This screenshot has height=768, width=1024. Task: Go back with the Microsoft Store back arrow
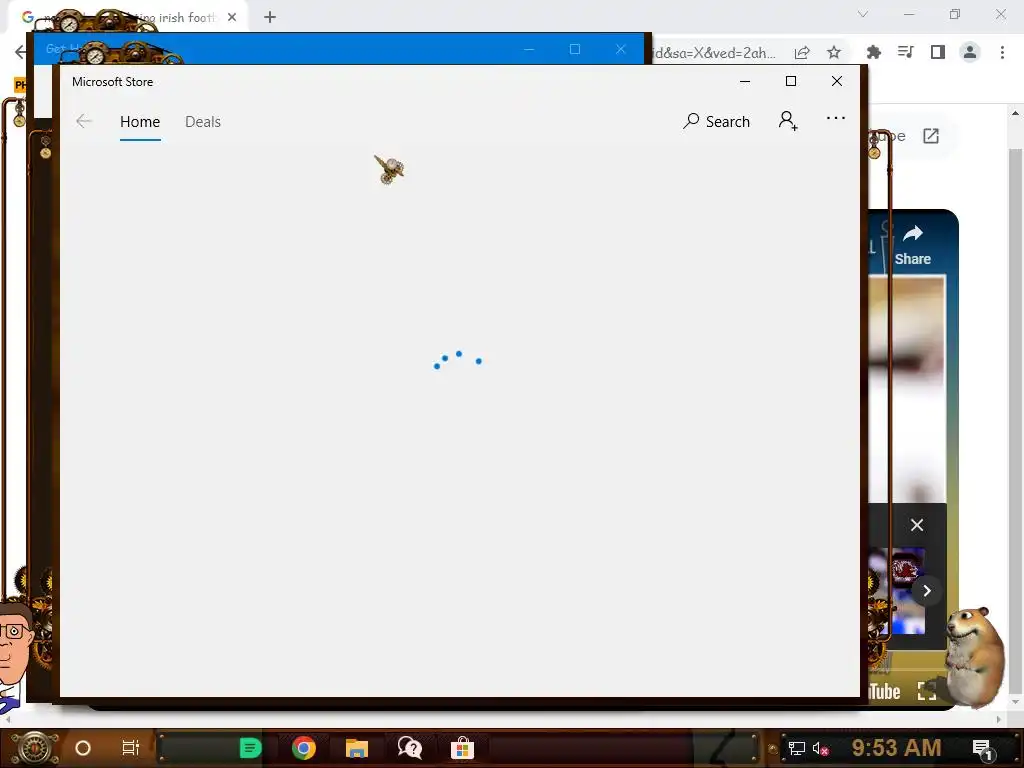click(x=84, y=121)
